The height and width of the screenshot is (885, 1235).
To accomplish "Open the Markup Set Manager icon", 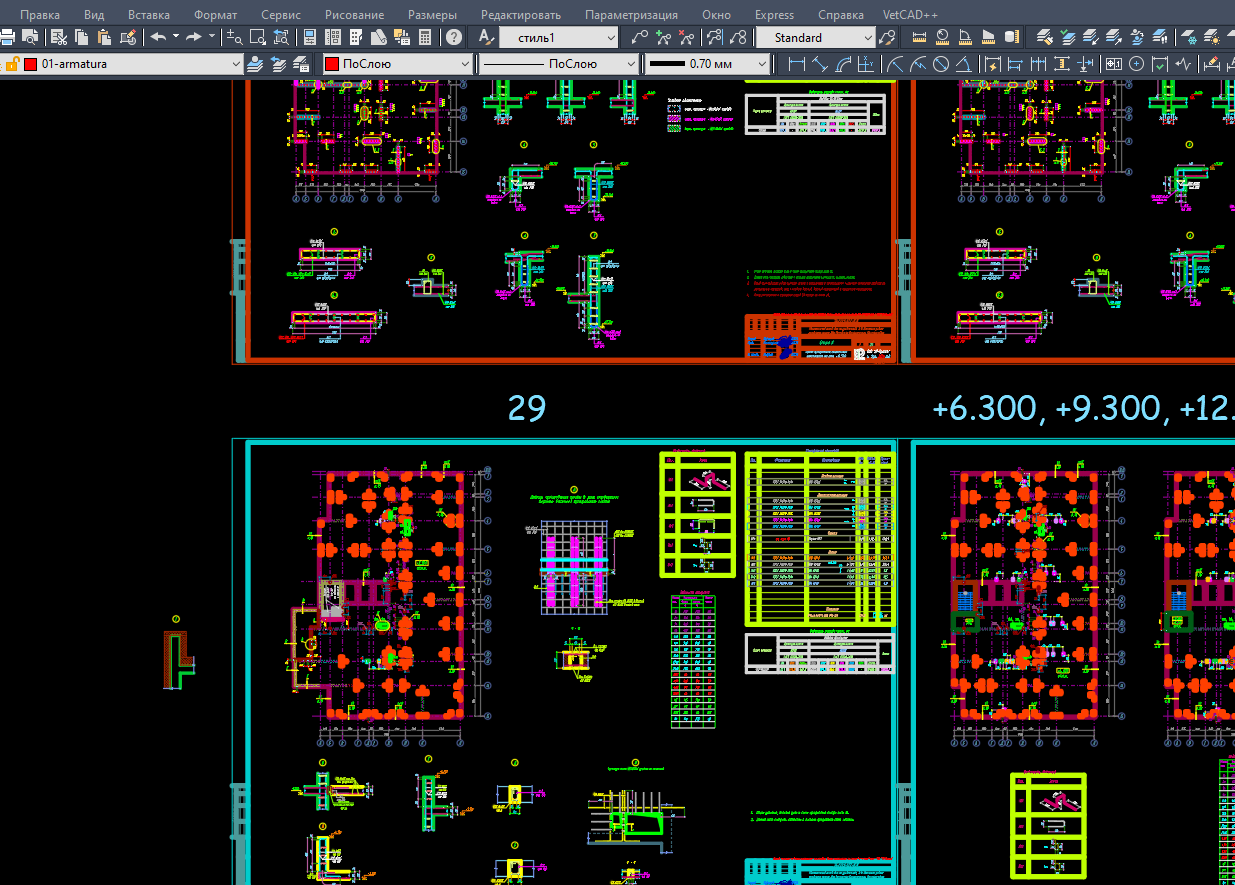I will click(401, 37).
